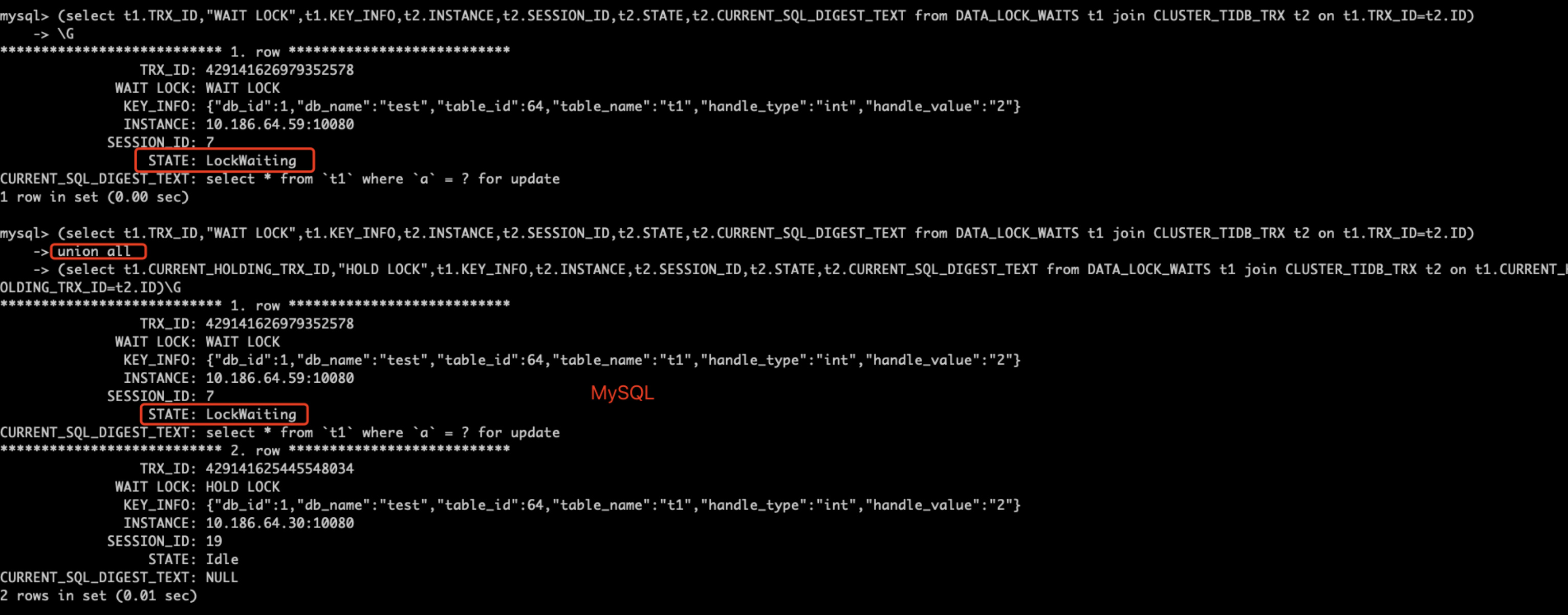Viewport: 1568px width, 615px height.
Task: Click the \G terminator on the second line
Action: click(66, 33)
